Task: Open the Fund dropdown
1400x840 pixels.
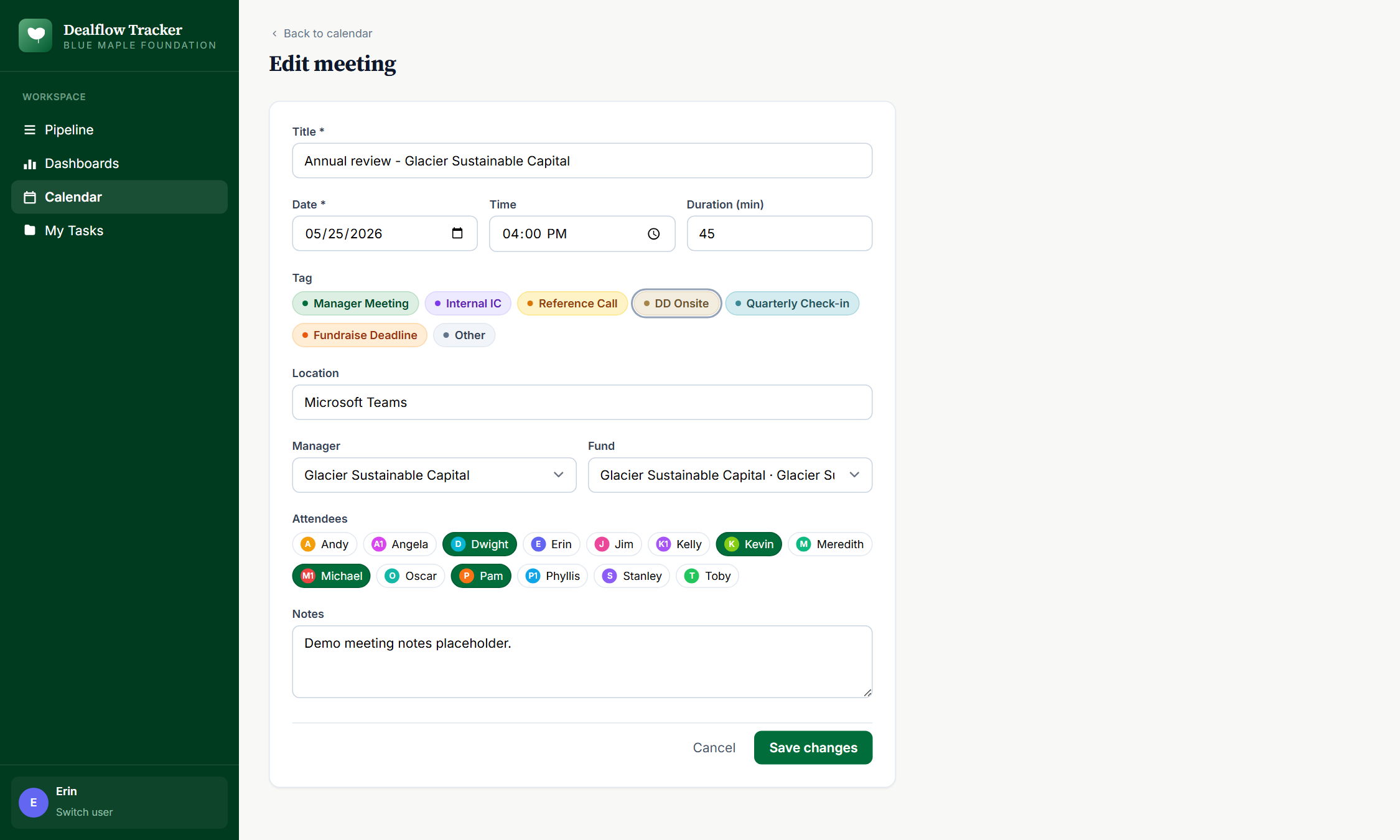Action: (x=730, y=475)
